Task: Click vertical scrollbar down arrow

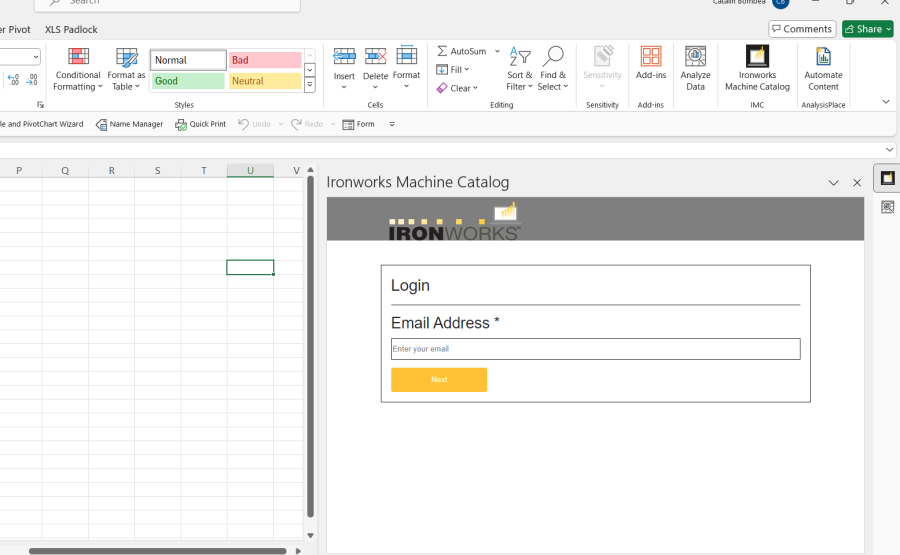Action: (311, 535)
